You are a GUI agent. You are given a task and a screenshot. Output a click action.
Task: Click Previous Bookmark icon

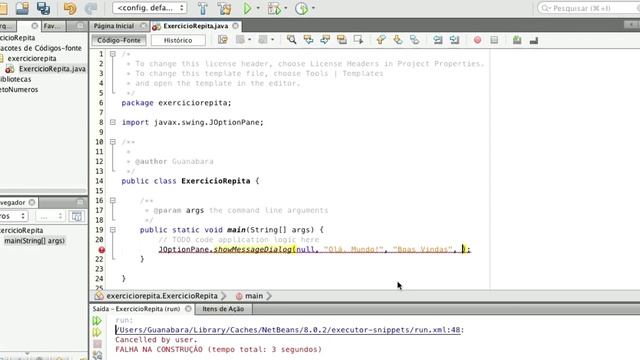pos(381,40)
